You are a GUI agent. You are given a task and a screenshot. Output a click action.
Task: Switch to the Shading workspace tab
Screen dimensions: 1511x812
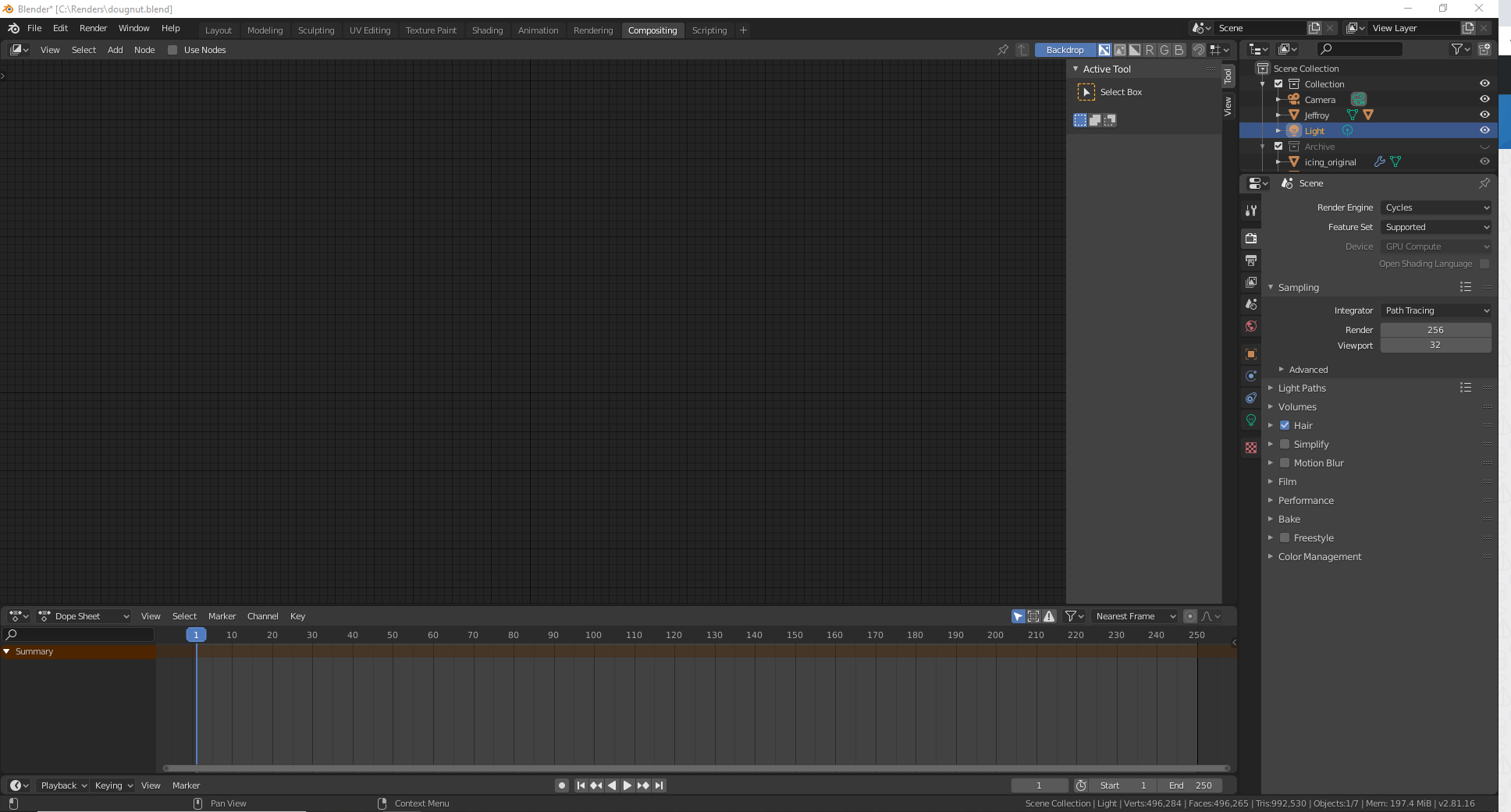487,30
